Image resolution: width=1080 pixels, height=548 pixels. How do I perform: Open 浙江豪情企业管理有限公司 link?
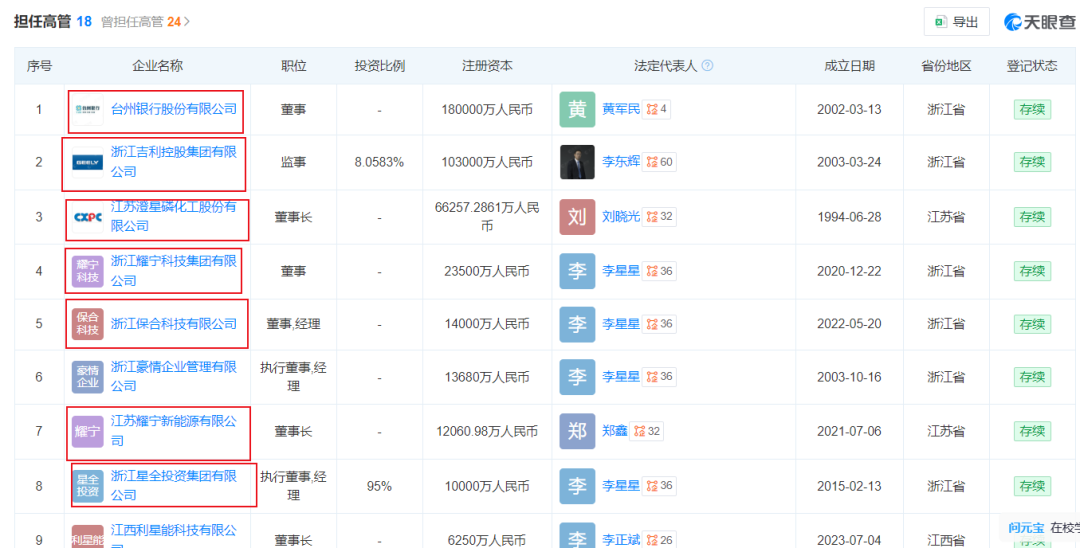point(174,377)
